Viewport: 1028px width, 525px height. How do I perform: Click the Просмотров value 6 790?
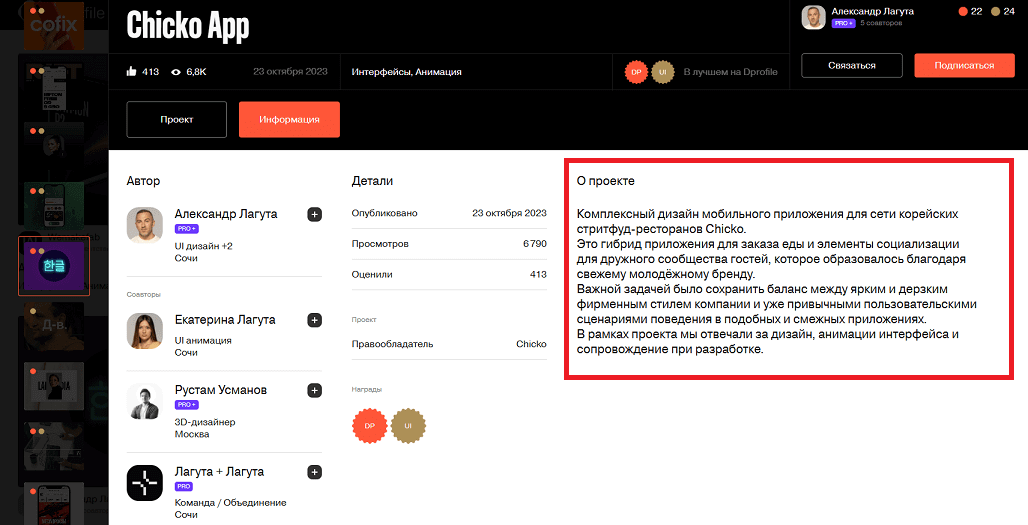(x=535, y=244)
